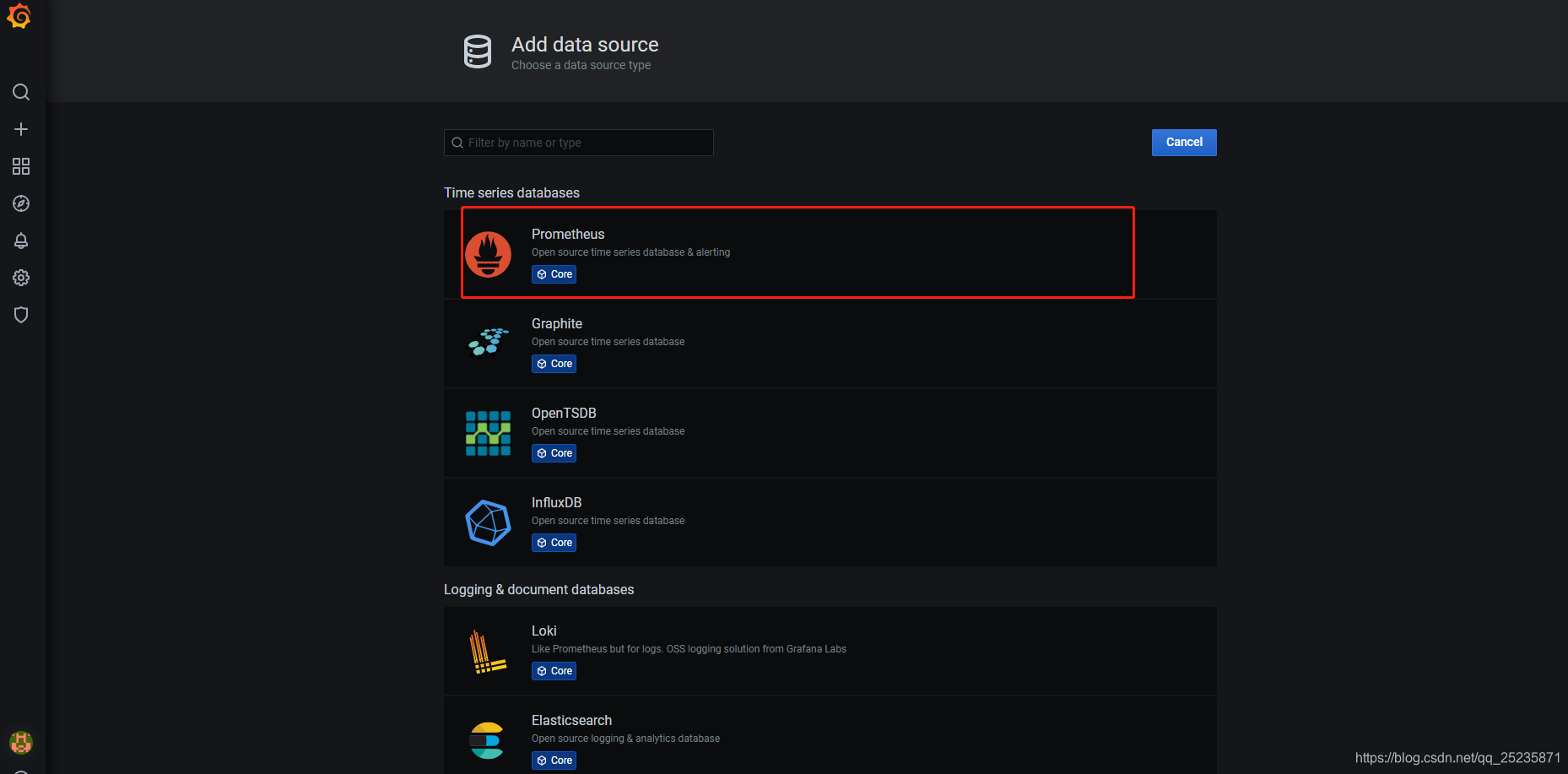Click the database icon in page header
Image resolution: width=1568 pixels, height=774 pixels.
(x=478, y=51)
